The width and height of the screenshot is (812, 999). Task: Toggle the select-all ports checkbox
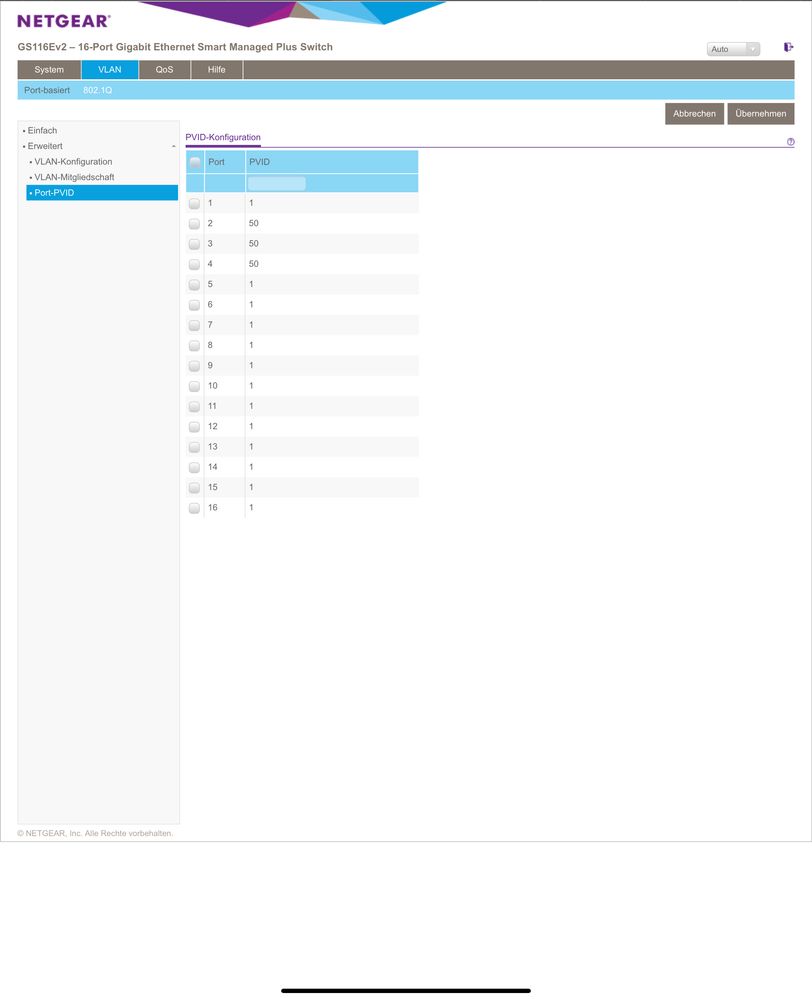pyautogui.click(x=195, y=162)
